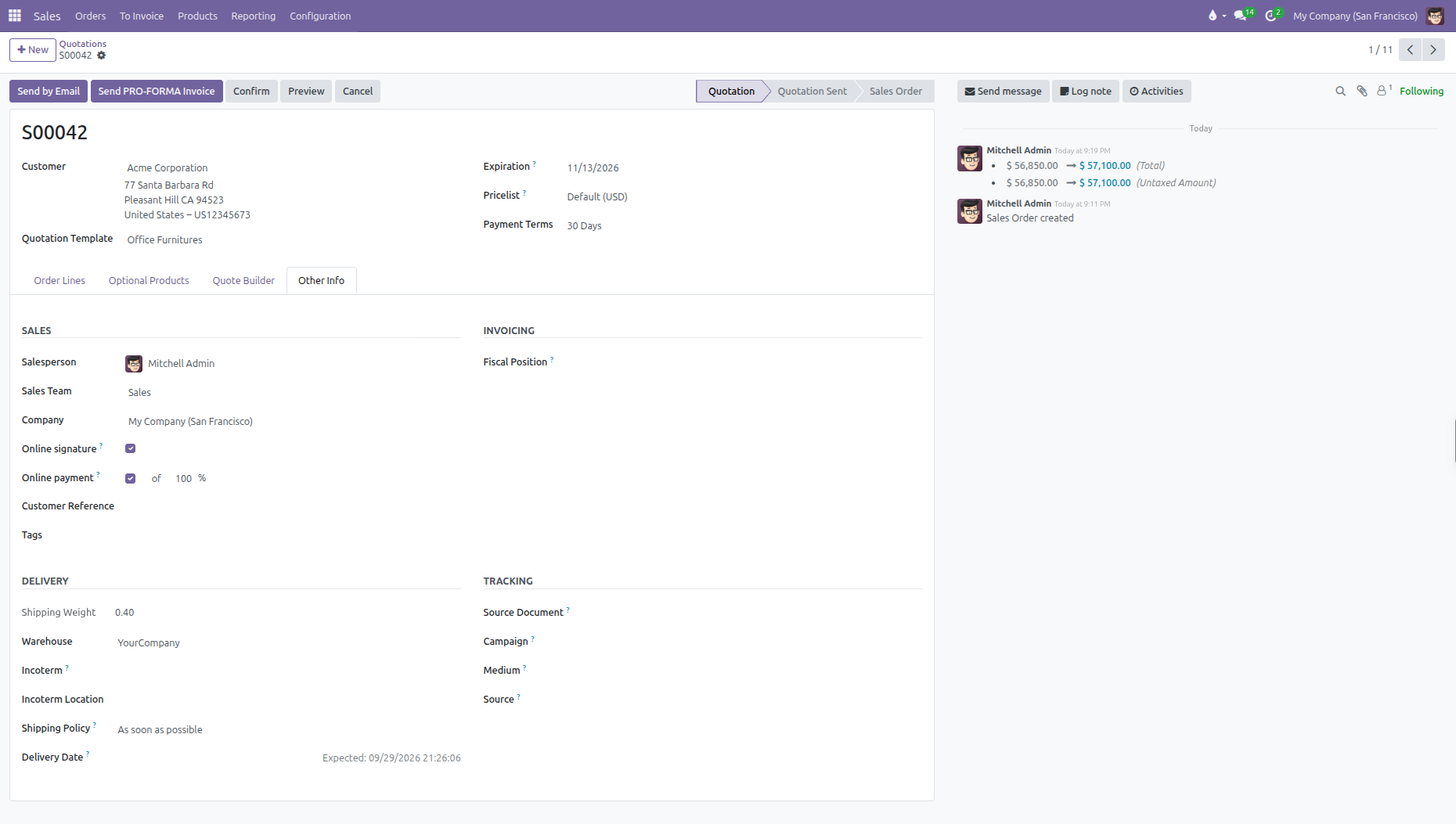
Task: Show followers person icon
Action: 1384,91
